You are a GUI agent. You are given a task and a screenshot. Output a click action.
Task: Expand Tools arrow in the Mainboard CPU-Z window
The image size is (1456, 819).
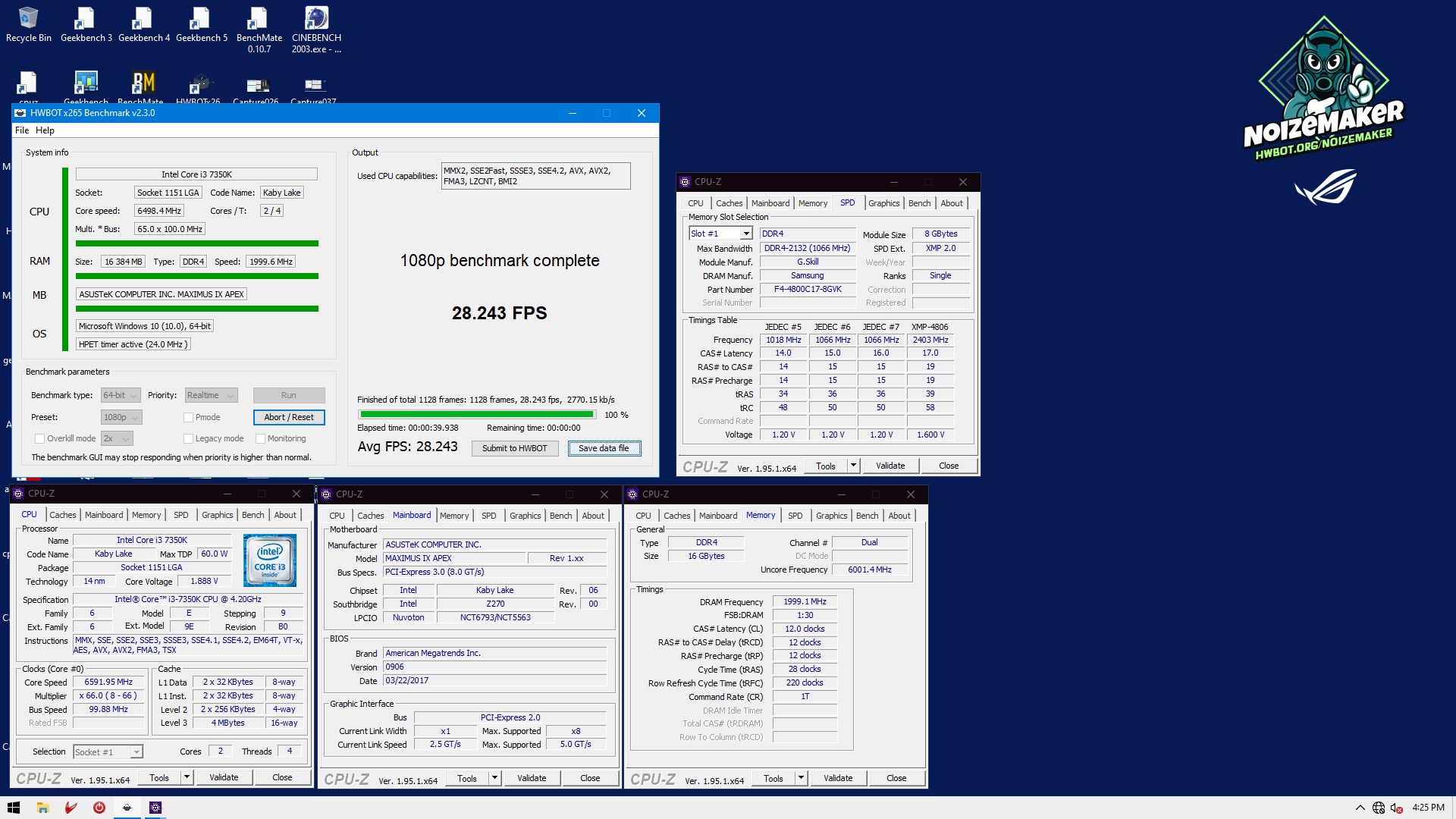tap(495, 778)
